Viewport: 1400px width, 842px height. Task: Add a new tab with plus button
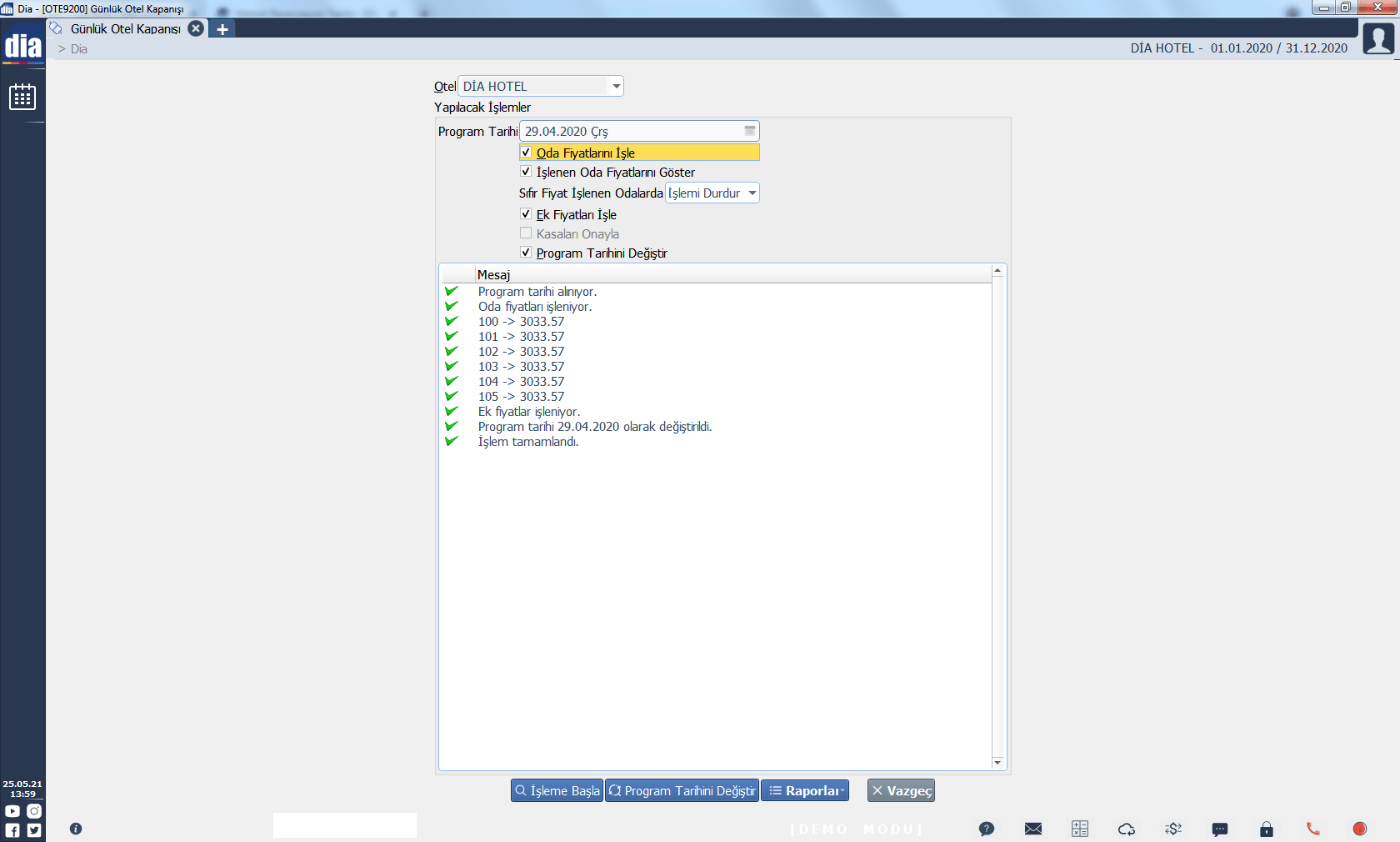click(x=222, y=29)
